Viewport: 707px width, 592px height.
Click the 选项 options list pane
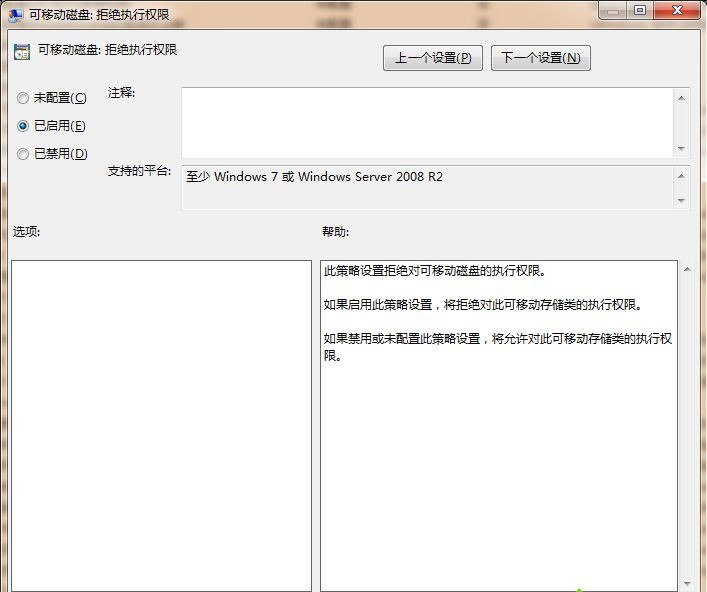click(161, 426)
